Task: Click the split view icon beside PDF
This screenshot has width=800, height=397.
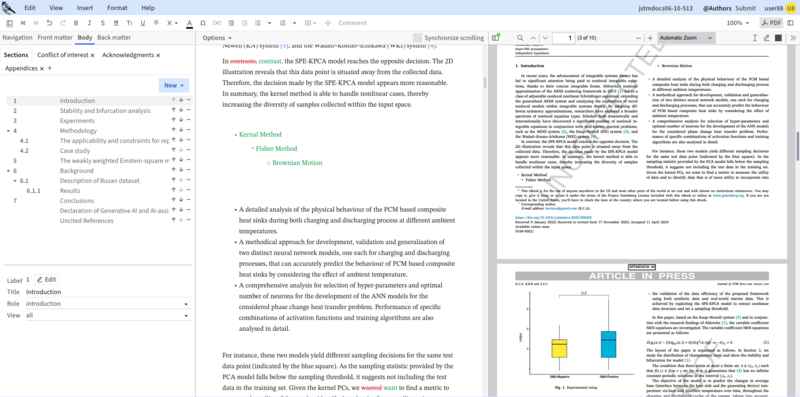Action: coord(791,23)
